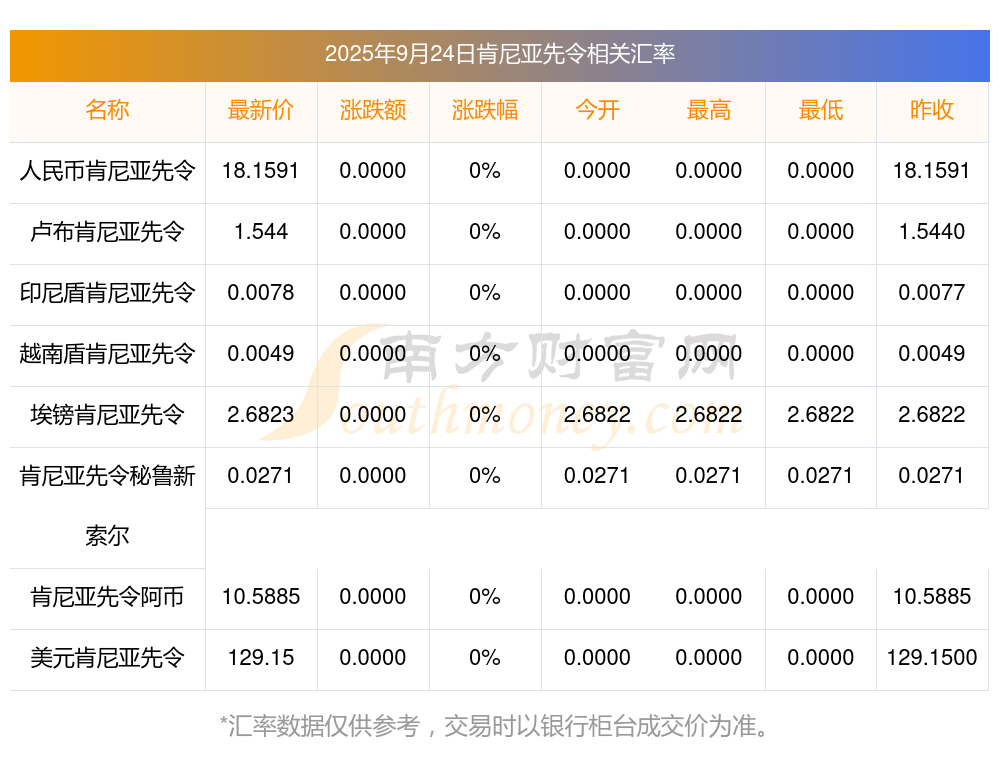The image size is (1000, 757).
Task: Select the 最低 column header
Action: 821,110
